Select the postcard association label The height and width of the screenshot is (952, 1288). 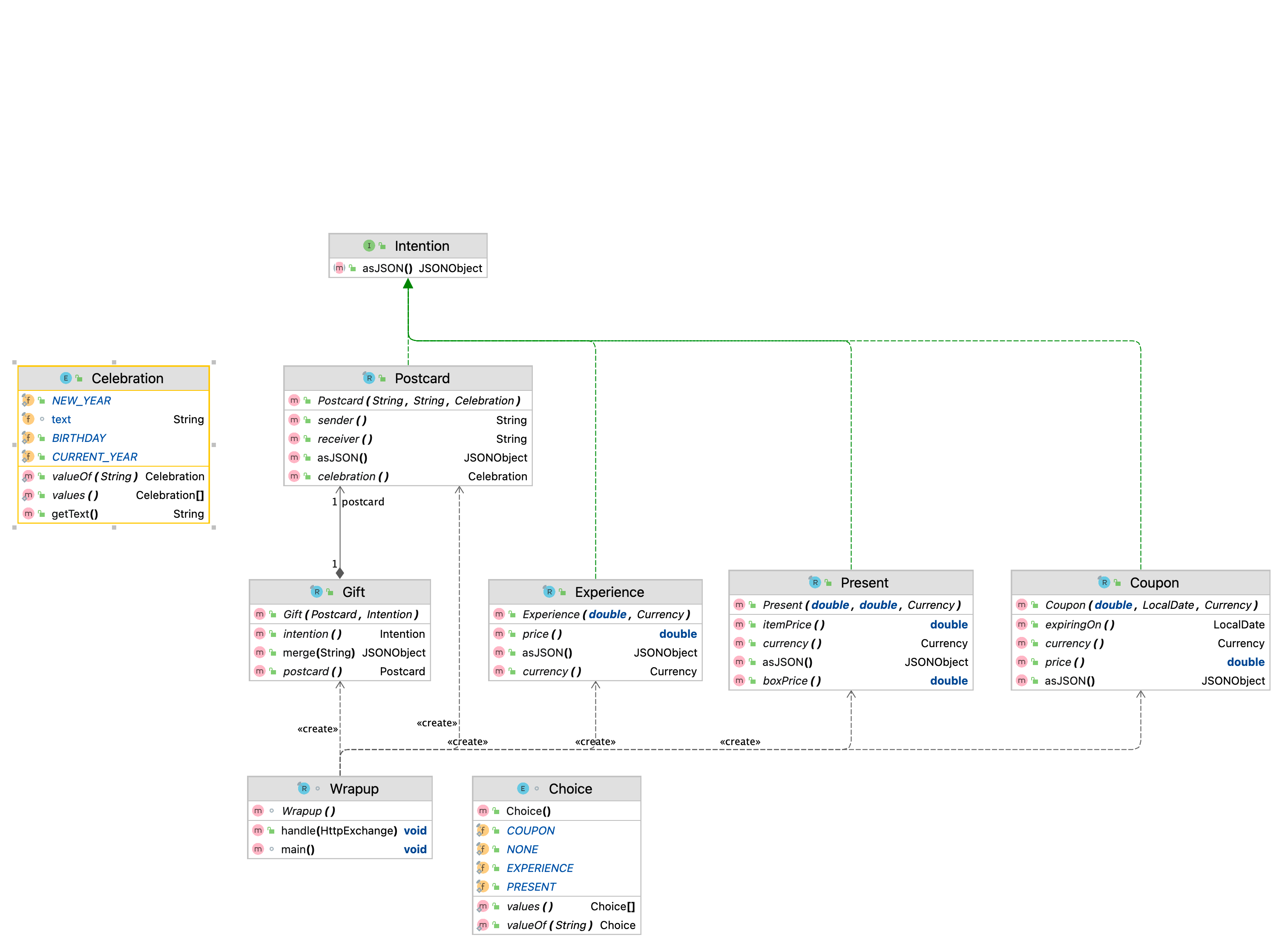point(362,502)
